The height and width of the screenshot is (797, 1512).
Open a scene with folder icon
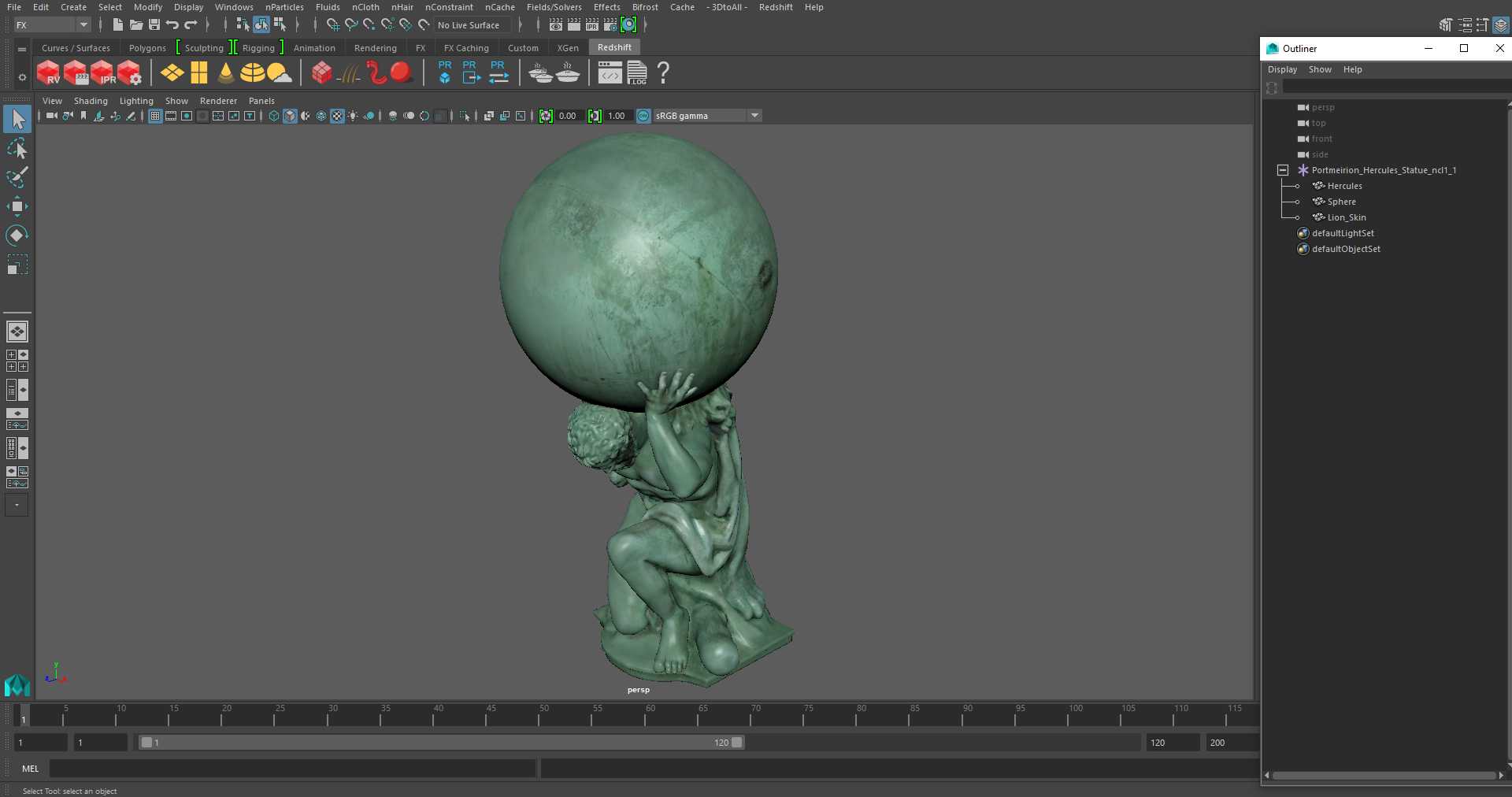[136, 25]
